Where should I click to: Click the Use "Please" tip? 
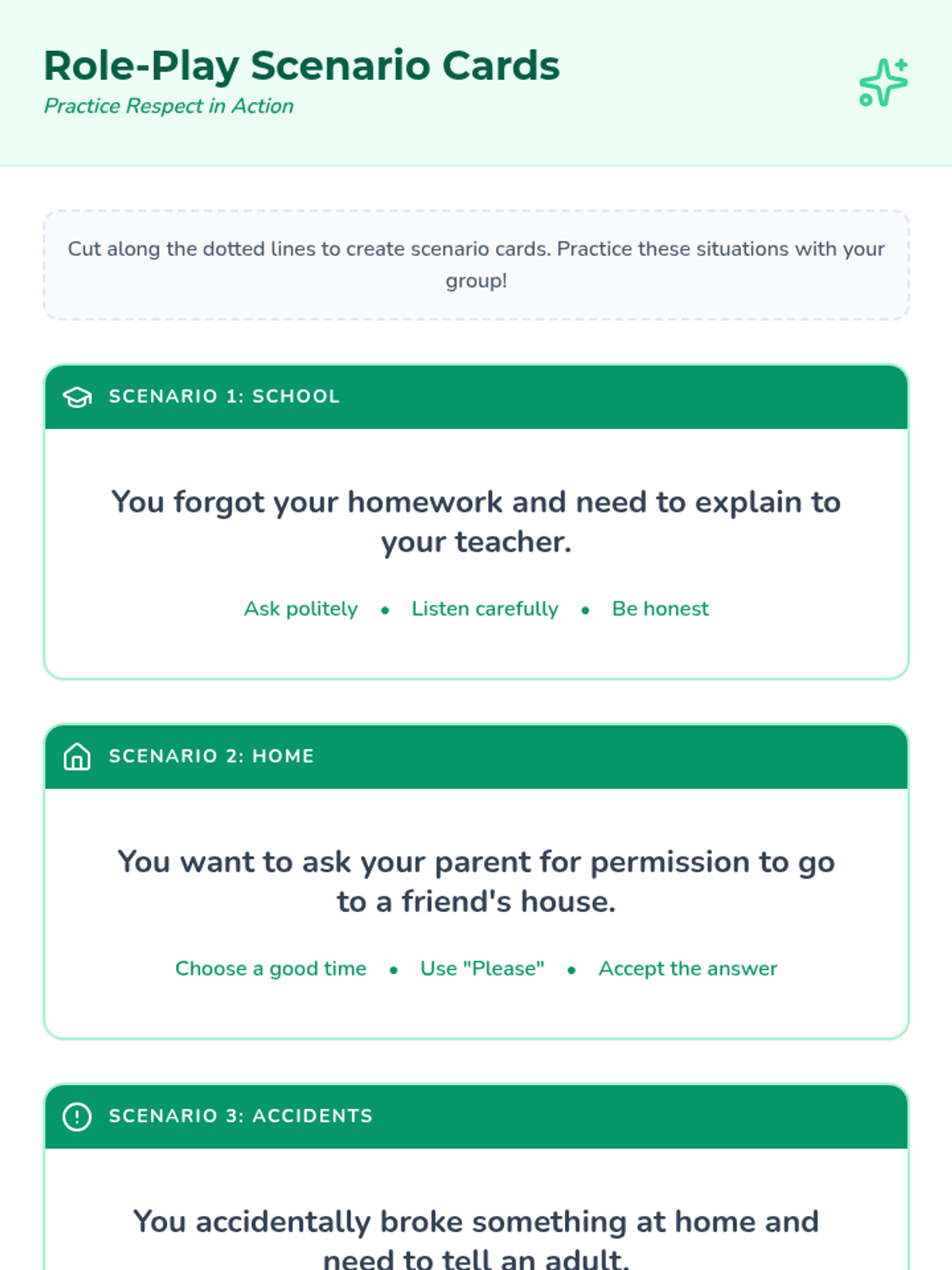click(482, 968)
